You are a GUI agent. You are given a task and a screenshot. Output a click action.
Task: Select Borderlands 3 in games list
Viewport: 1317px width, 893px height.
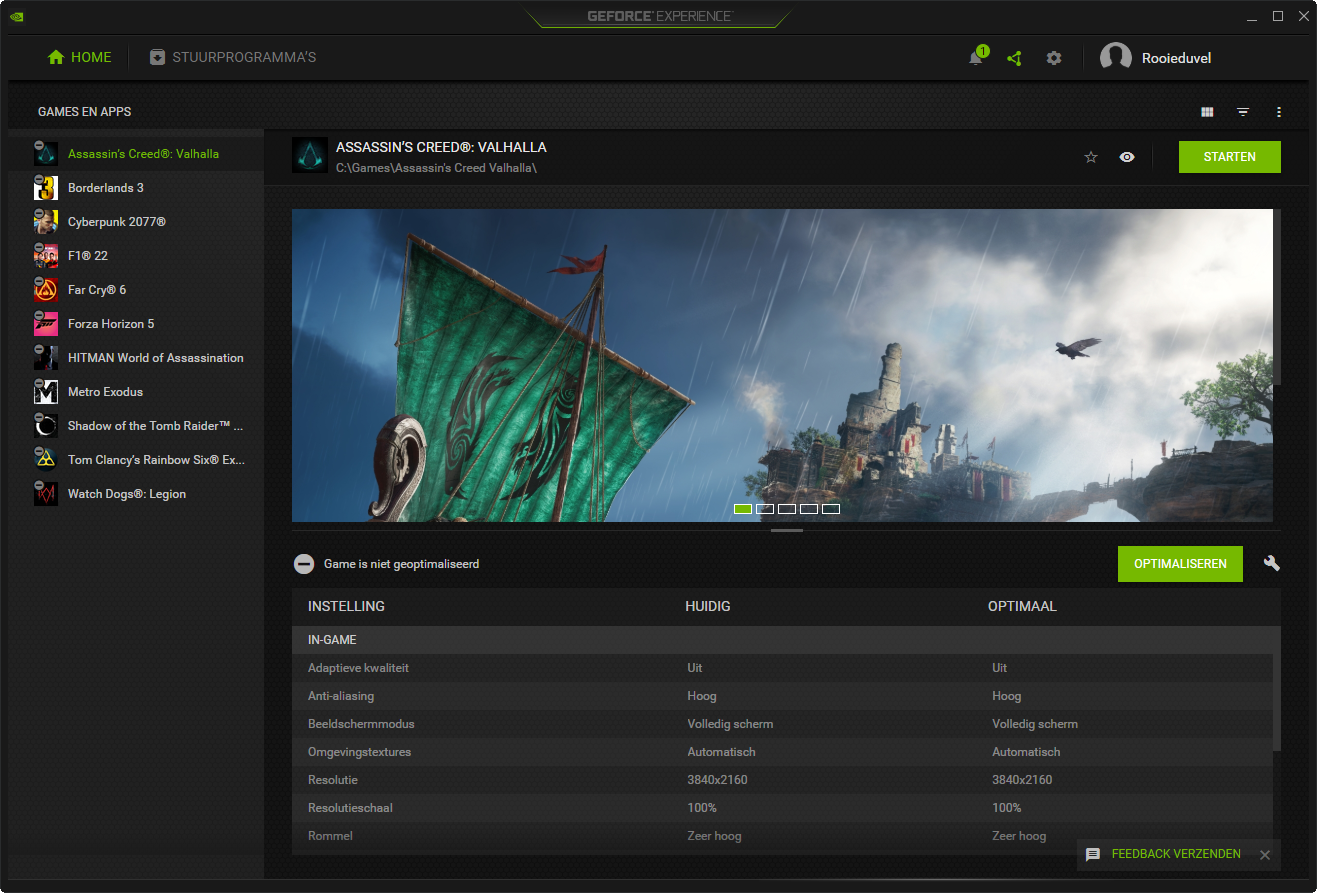tap(106, 188)
